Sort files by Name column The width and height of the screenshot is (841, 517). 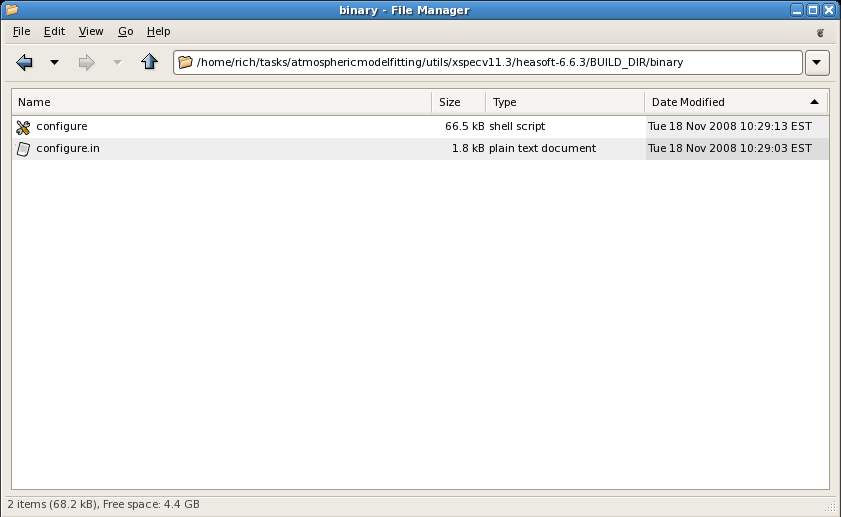click(x=220, y=102)
